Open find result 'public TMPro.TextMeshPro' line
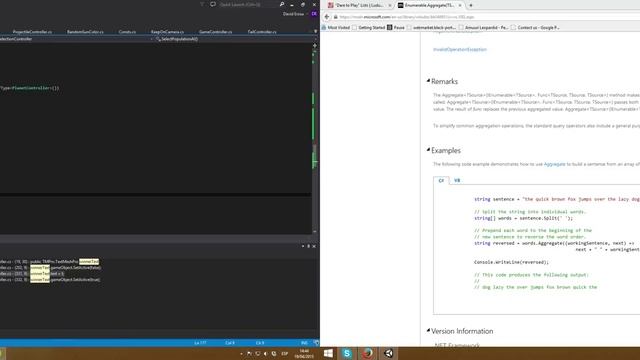 (x=49, y=262)
